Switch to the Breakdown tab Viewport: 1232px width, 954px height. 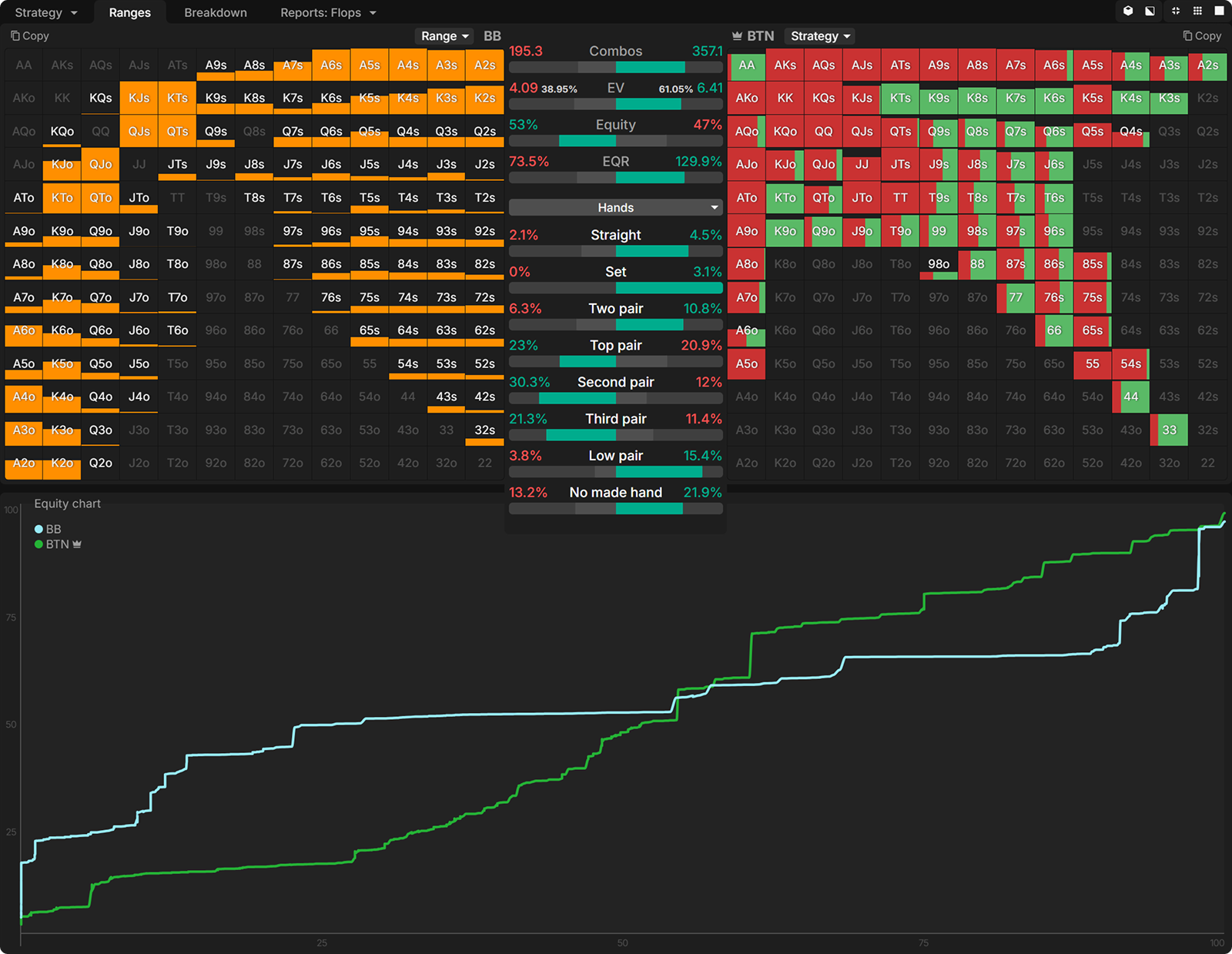216,13
